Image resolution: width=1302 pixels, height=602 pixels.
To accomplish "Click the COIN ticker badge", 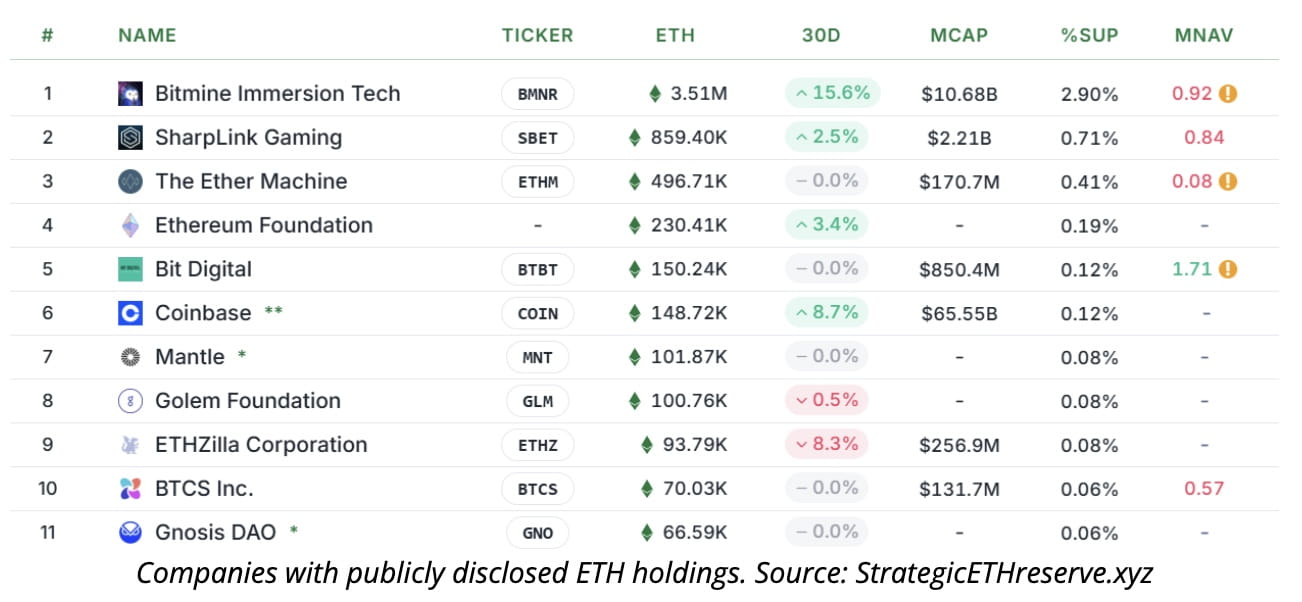I will (x=538, y=314).
